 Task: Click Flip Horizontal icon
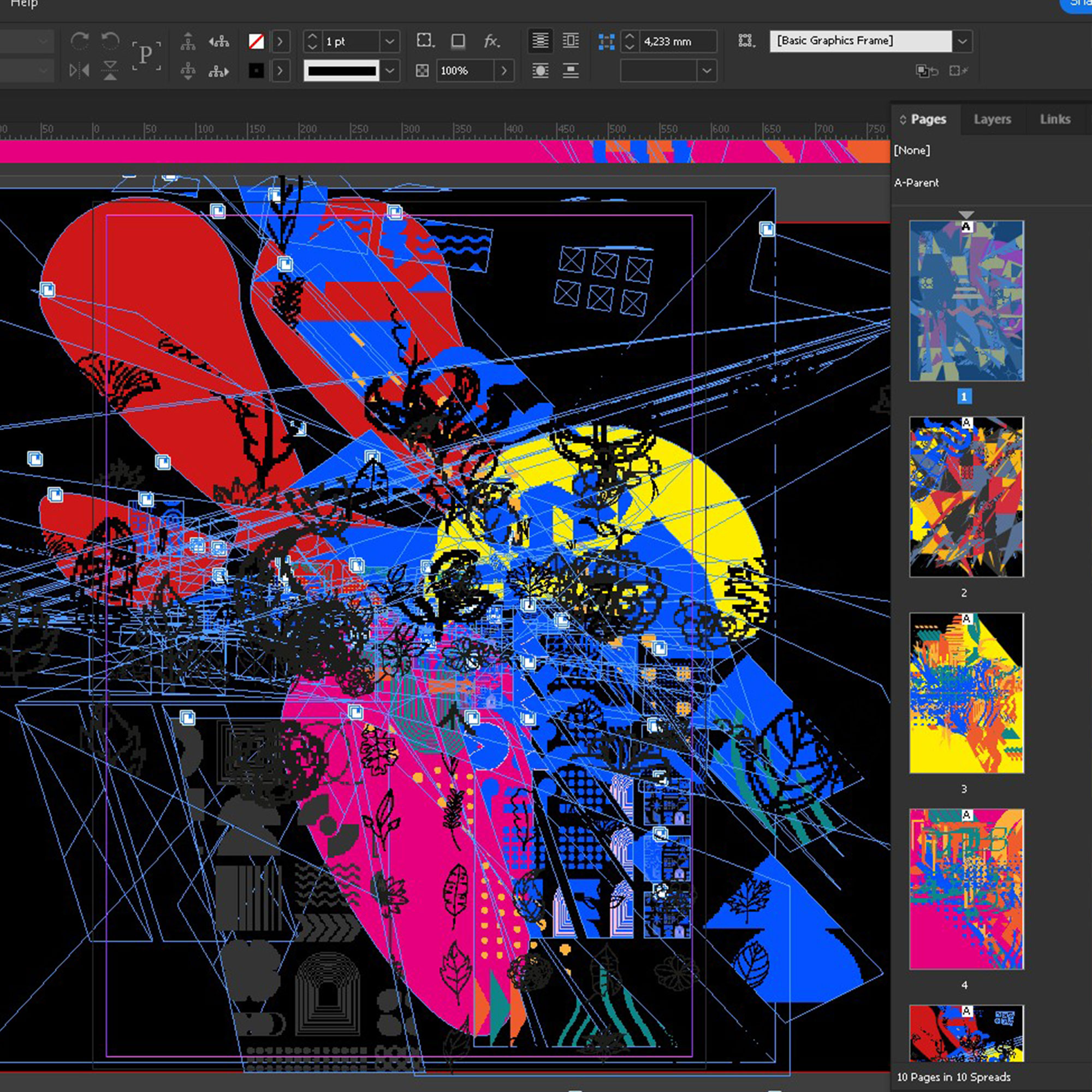(x=79, y=70)
